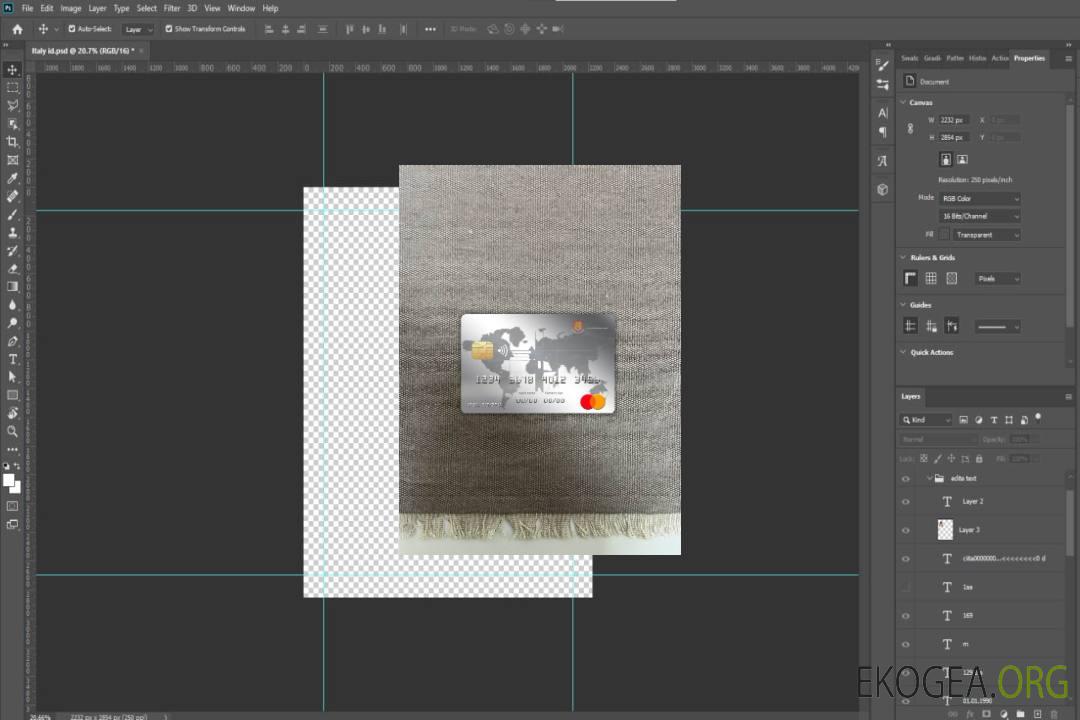
Task: Filter layers by type layers icon
Action: [x=994, y=420]
